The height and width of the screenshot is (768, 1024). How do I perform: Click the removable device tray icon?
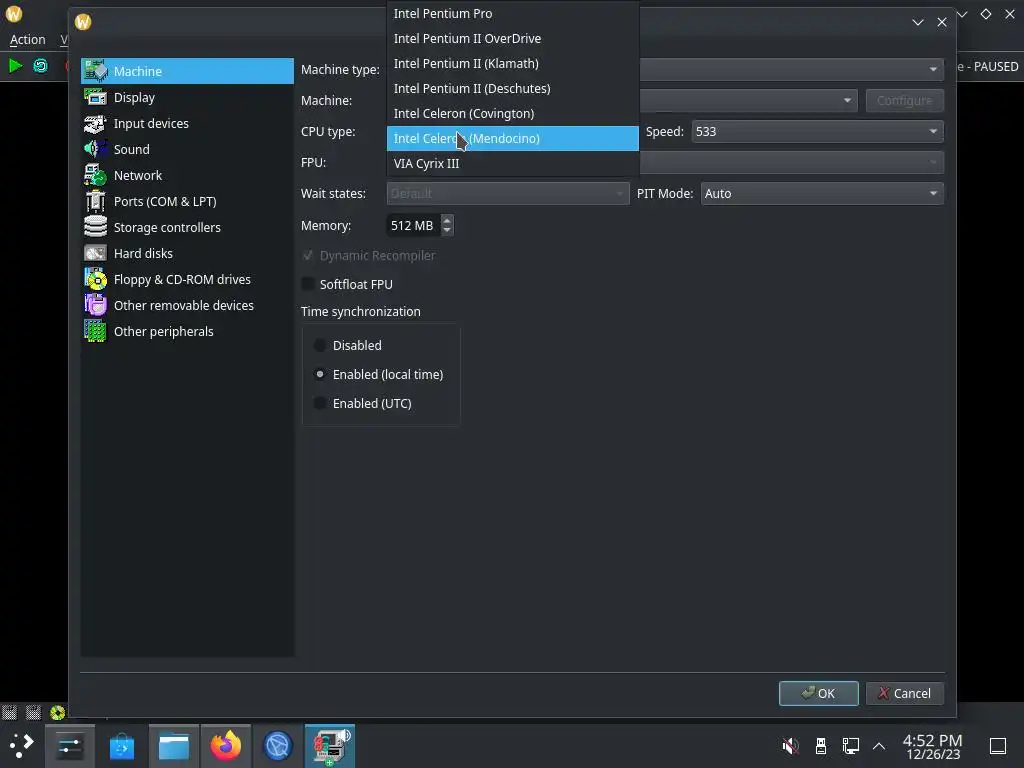click(x=821, y=746)
